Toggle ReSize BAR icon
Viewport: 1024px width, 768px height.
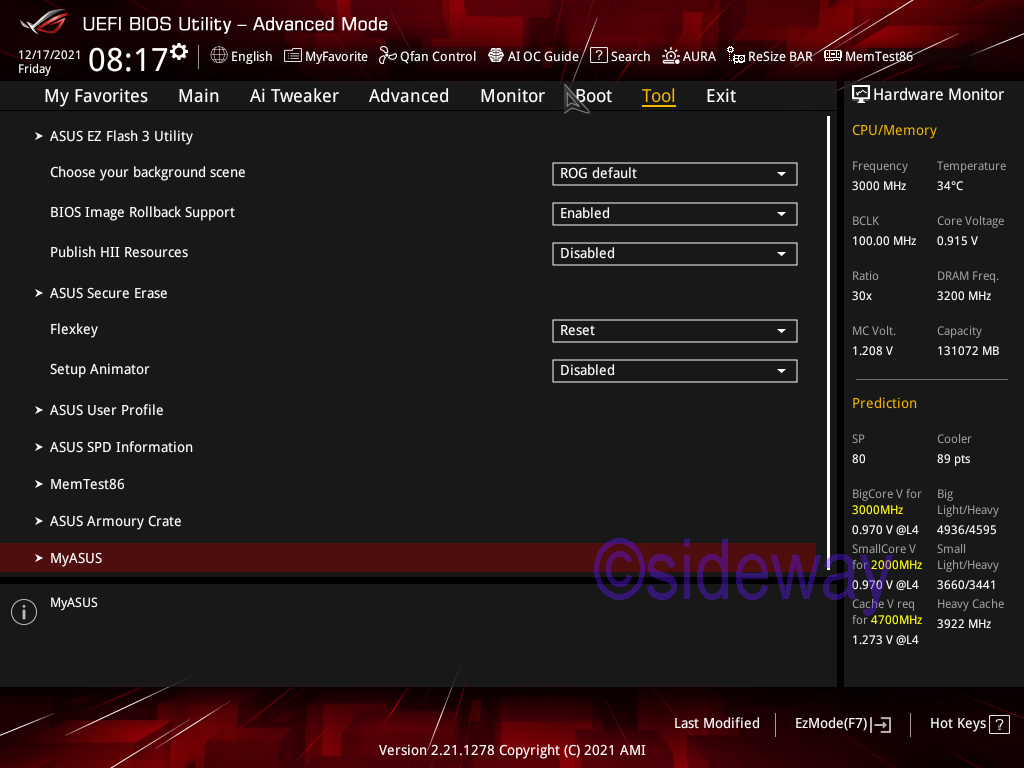pos(736,56)
